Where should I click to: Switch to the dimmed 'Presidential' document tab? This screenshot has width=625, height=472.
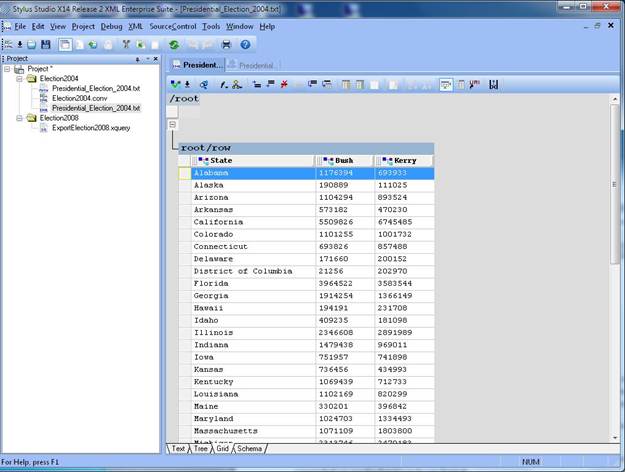click(252, 65)
